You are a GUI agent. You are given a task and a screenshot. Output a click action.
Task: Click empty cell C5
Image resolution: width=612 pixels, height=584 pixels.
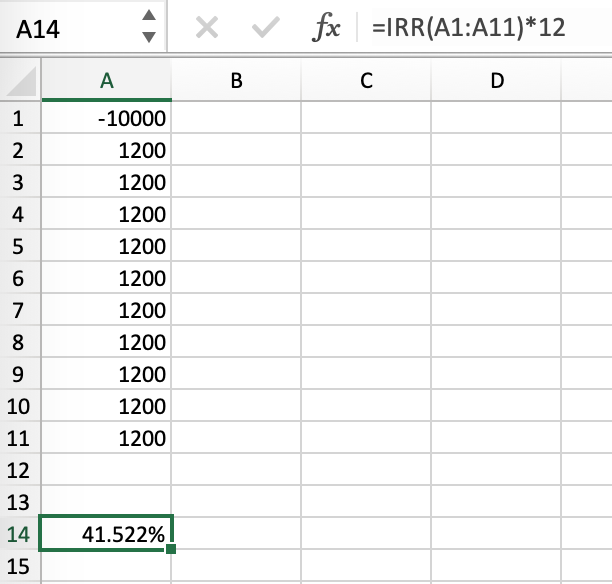(366, 246)
